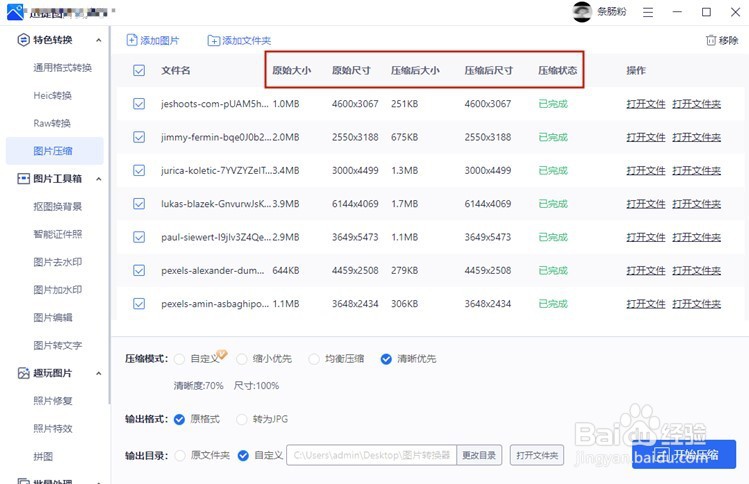
Task: Click file name jimmy-fermin-bqe0J0b2
Action: tap(216, 137)
